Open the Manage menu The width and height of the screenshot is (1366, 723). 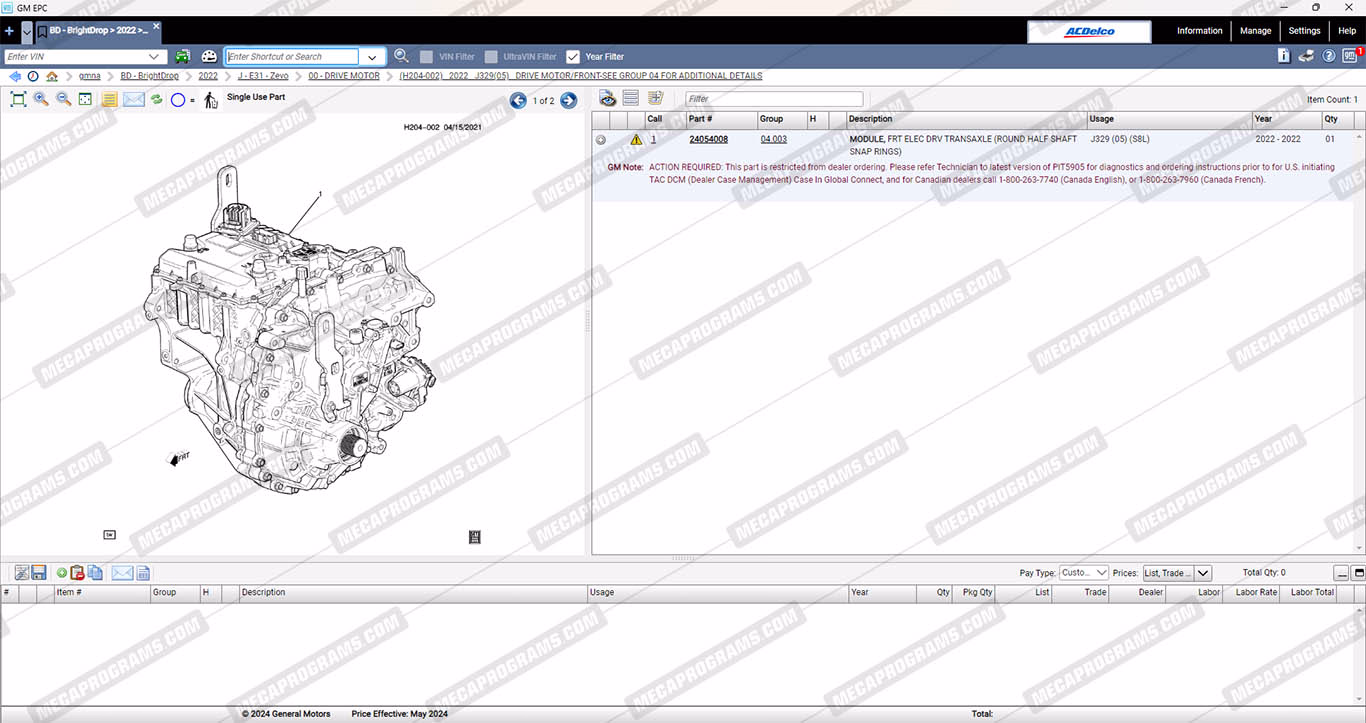coord(1255,31)
